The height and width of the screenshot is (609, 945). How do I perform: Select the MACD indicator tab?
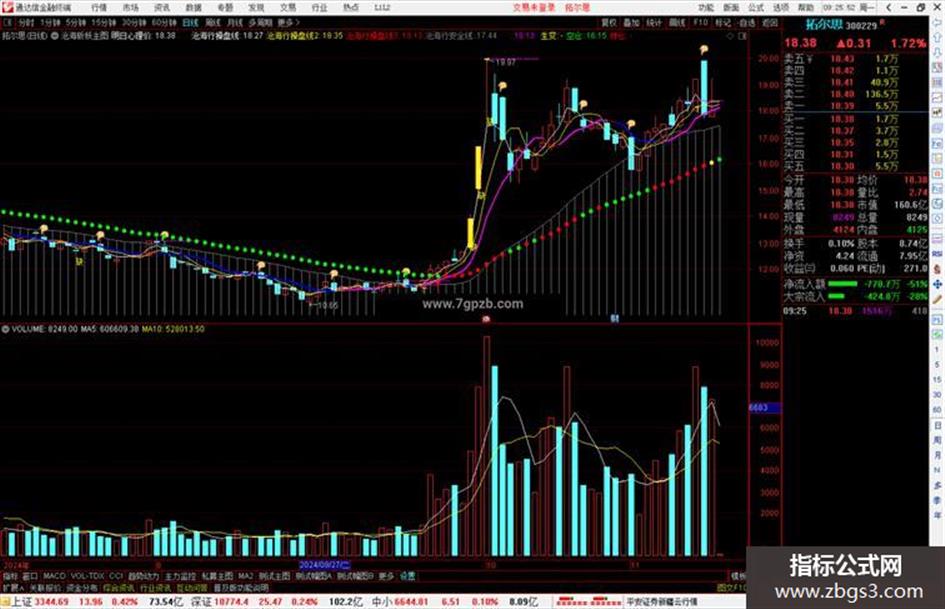54,576
